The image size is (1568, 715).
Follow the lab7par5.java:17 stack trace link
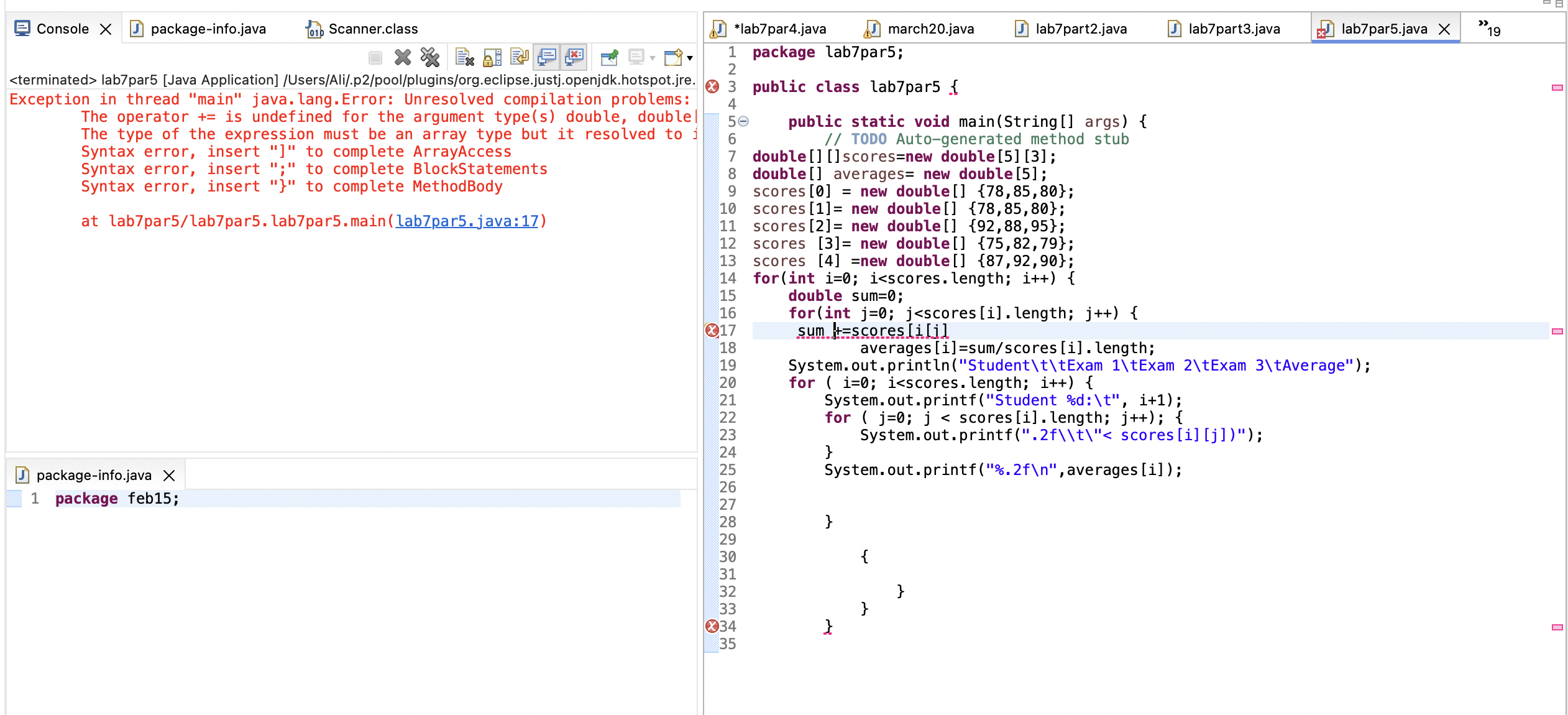coord(467,221)
